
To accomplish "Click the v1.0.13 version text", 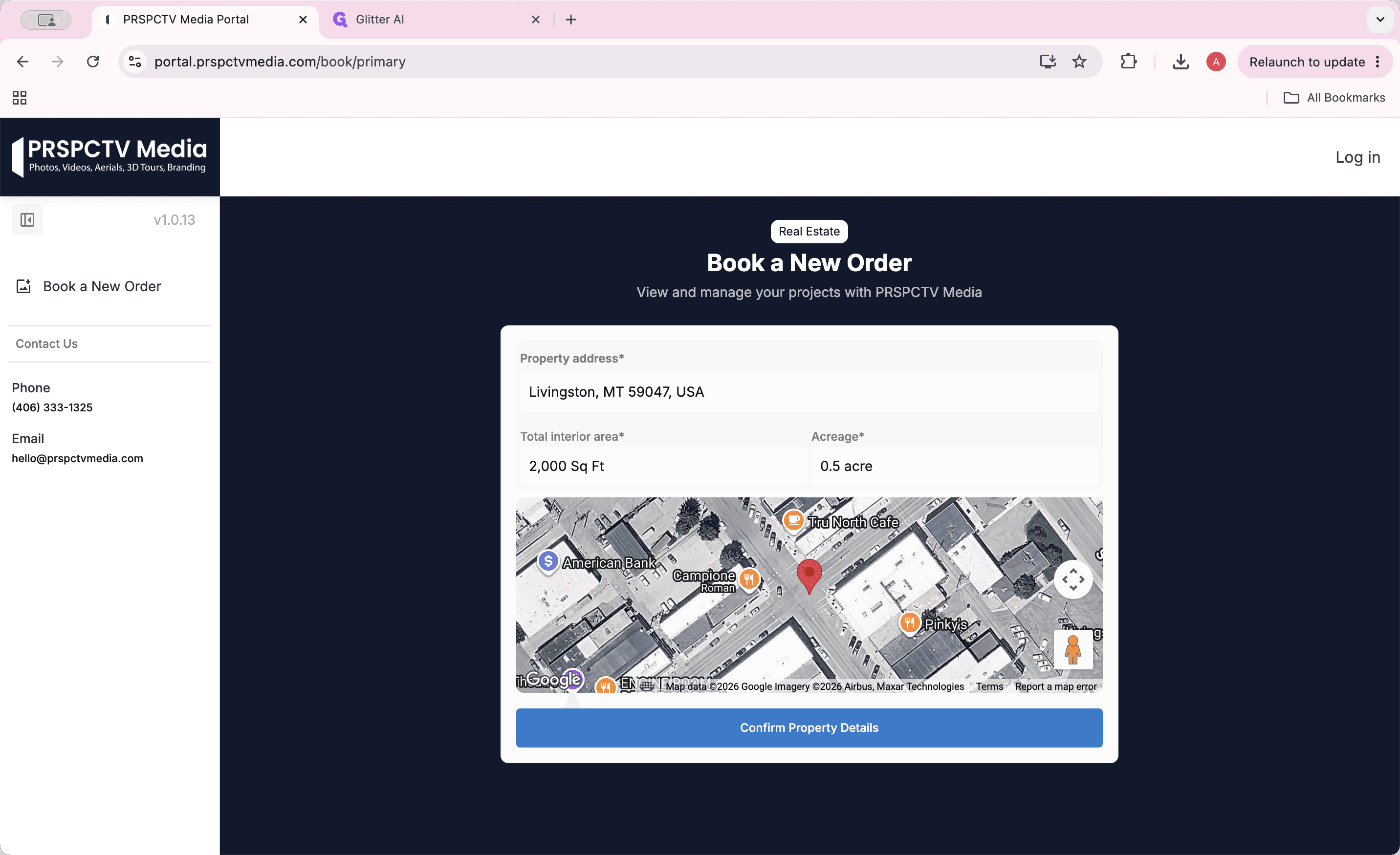I will (x=174, y=220).
